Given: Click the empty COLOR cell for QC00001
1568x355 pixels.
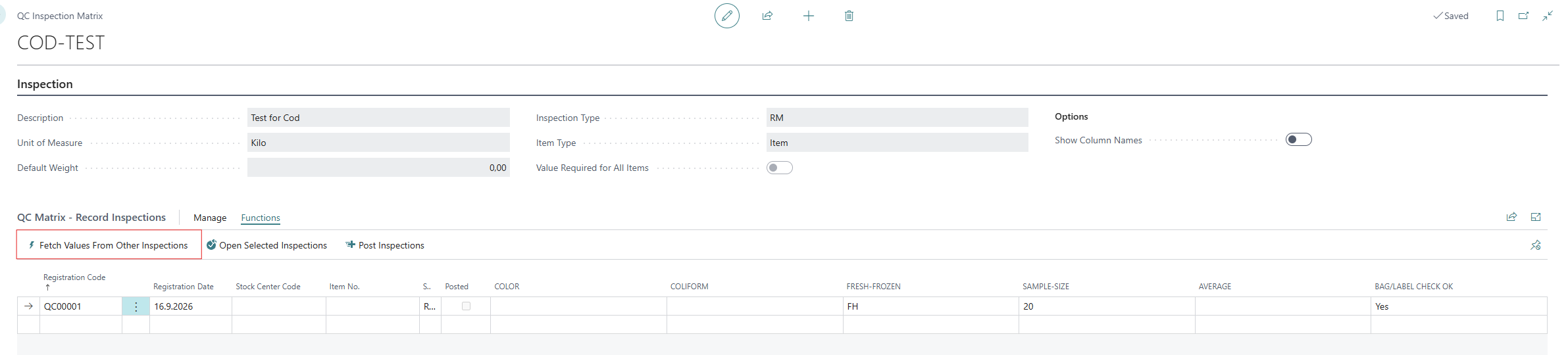Looking at the screenshot, I should point(578,306).
